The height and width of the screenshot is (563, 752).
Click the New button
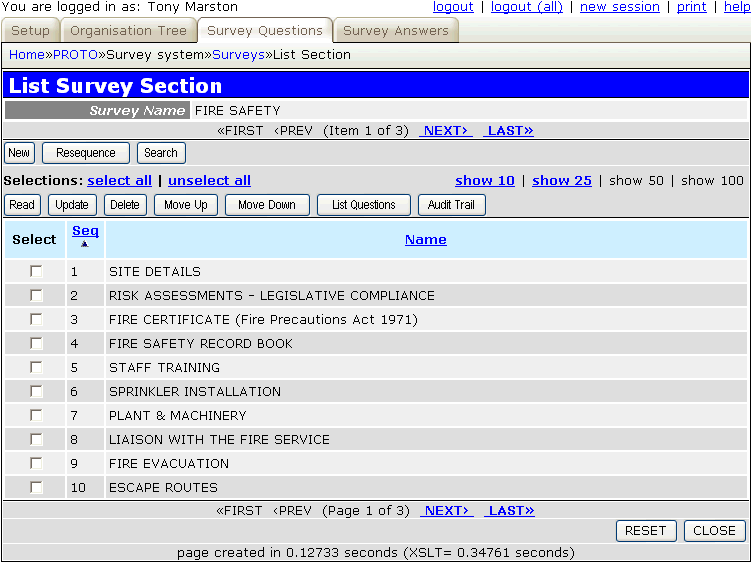click(x=19, y=153)
